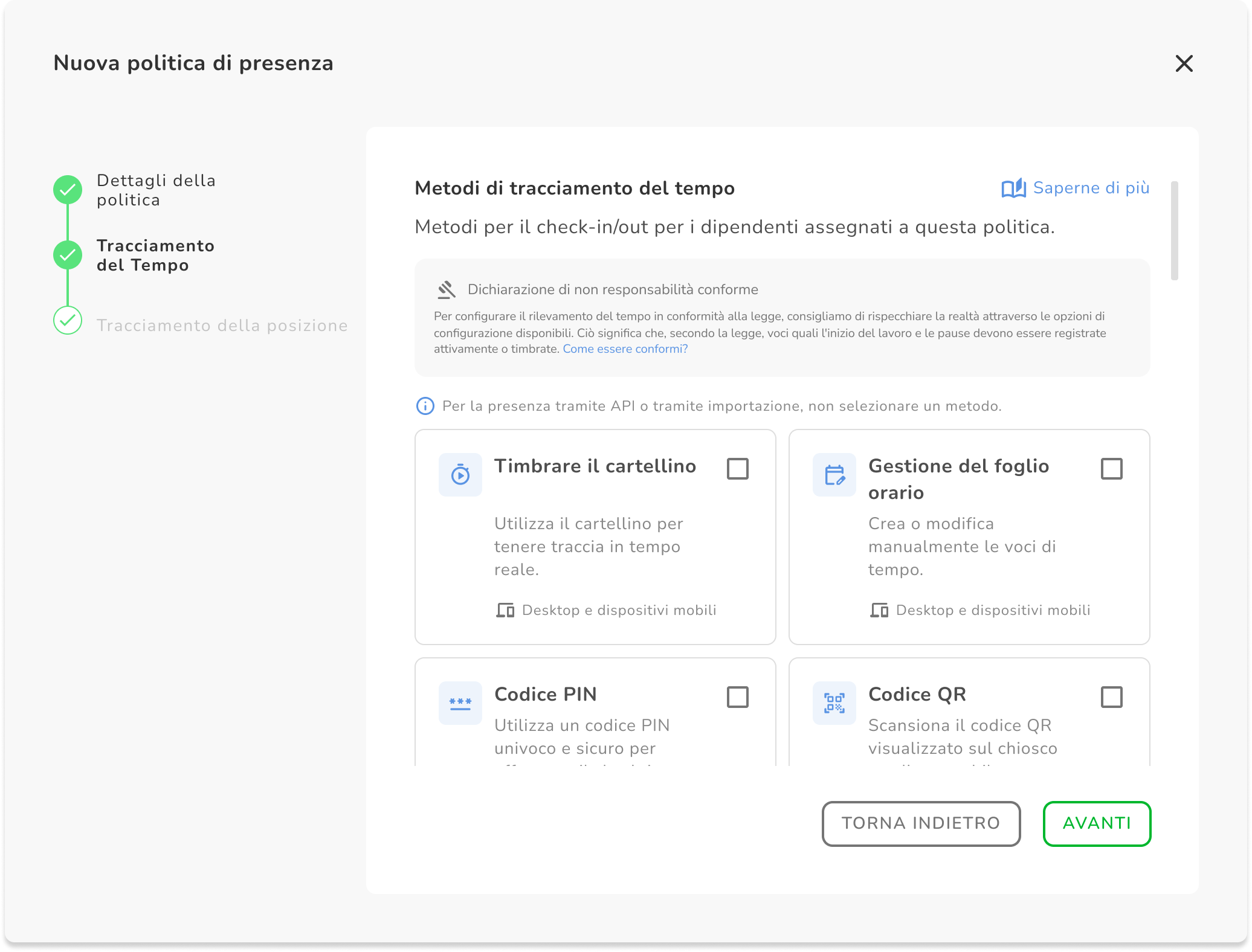
Task: Click the open book icon near Saperne di più
Action: coord(1013,188)
